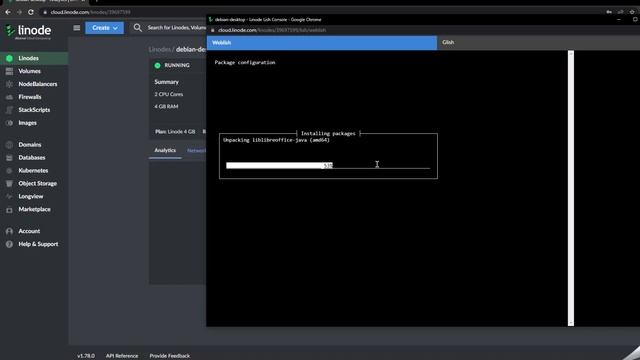Click the console window scrollbar
The image size is (640, 360).
[x=571, y=188]
